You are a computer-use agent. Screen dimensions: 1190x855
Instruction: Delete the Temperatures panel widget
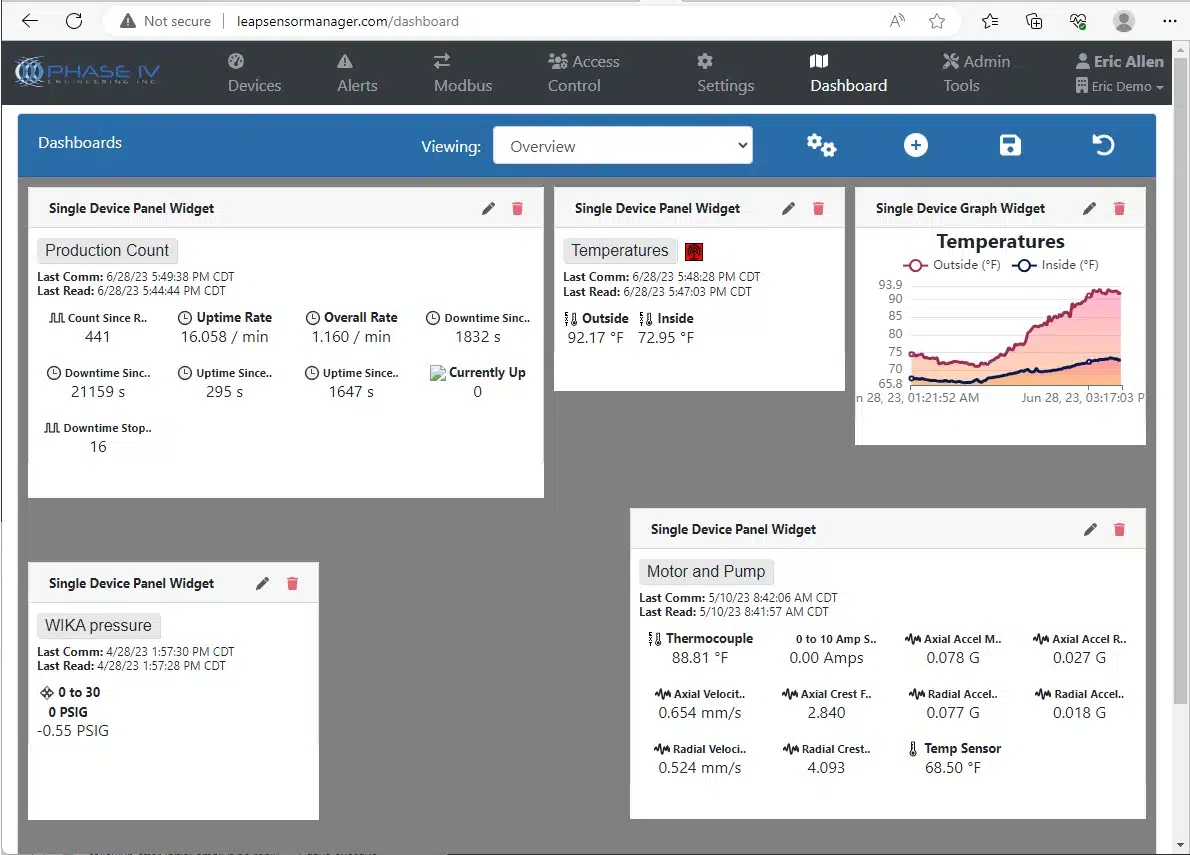818,209
